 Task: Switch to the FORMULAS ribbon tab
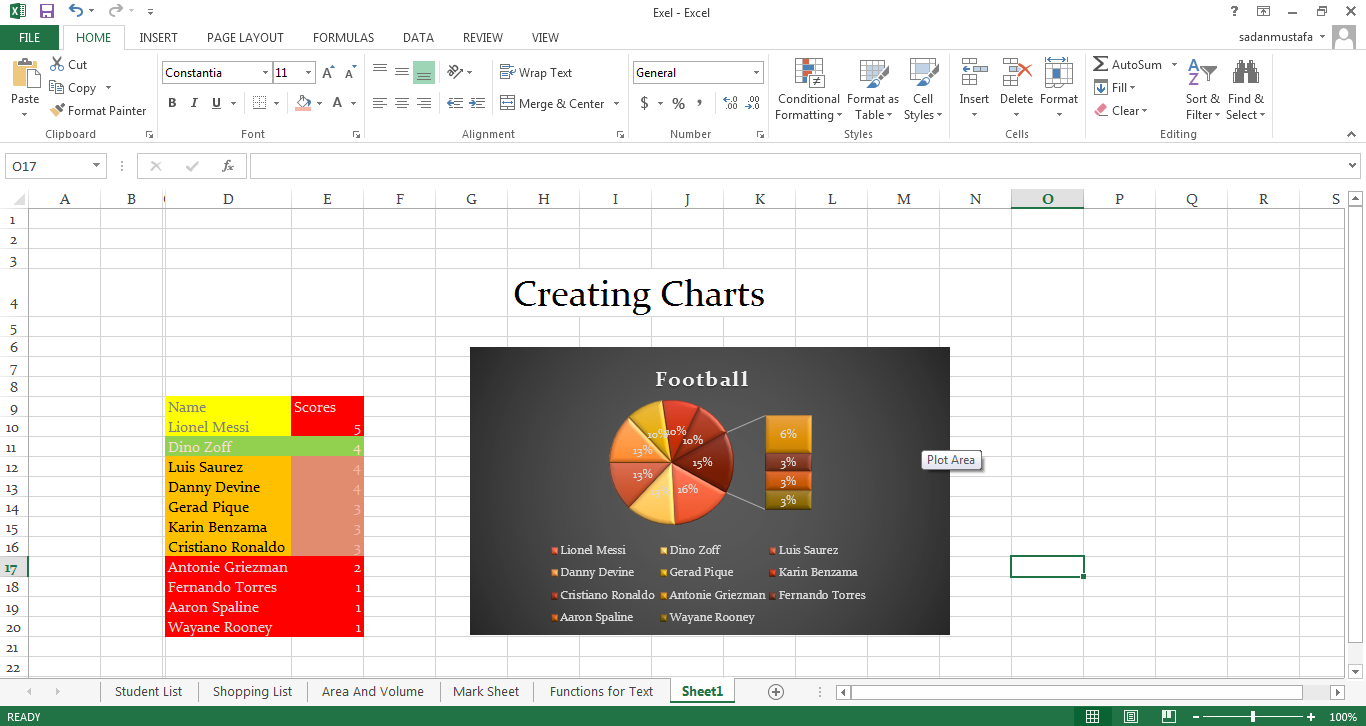coord(343,37)
